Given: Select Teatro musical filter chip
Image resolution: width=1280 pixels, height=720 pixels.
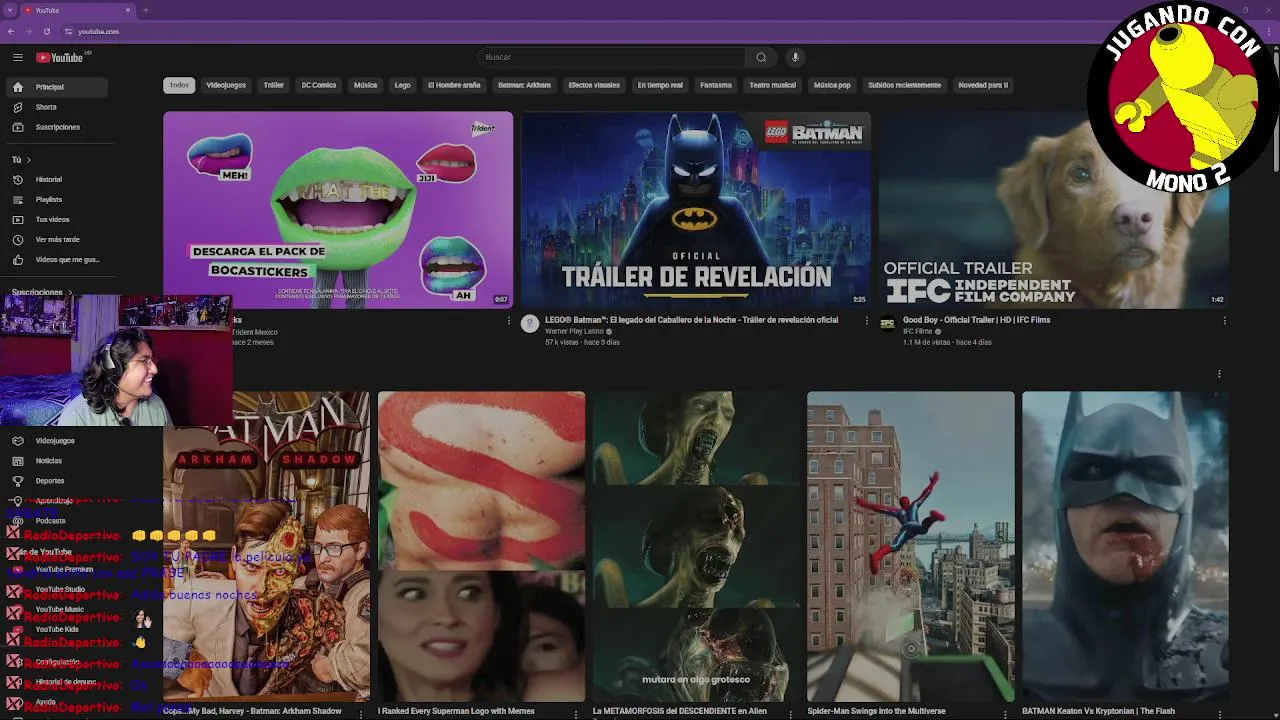Looking at the screenshot, I should [x=773, y=85].
